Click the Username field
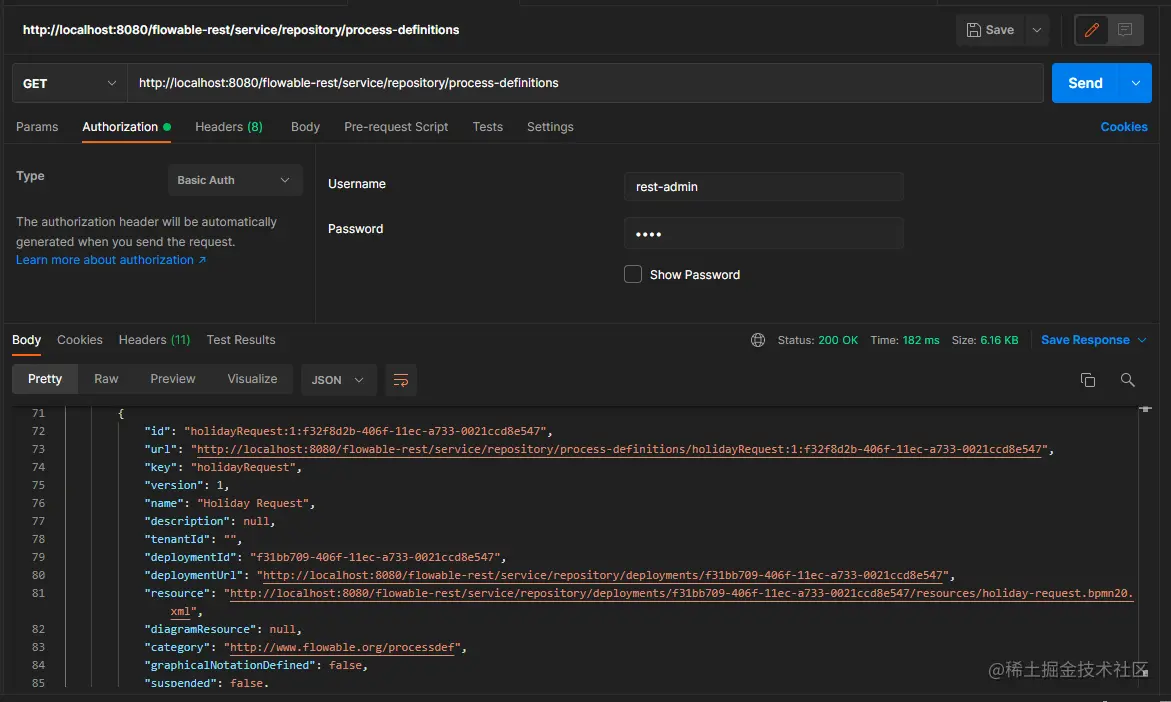The width and height of the screenshot is (1171, 702). click(763, 187)
